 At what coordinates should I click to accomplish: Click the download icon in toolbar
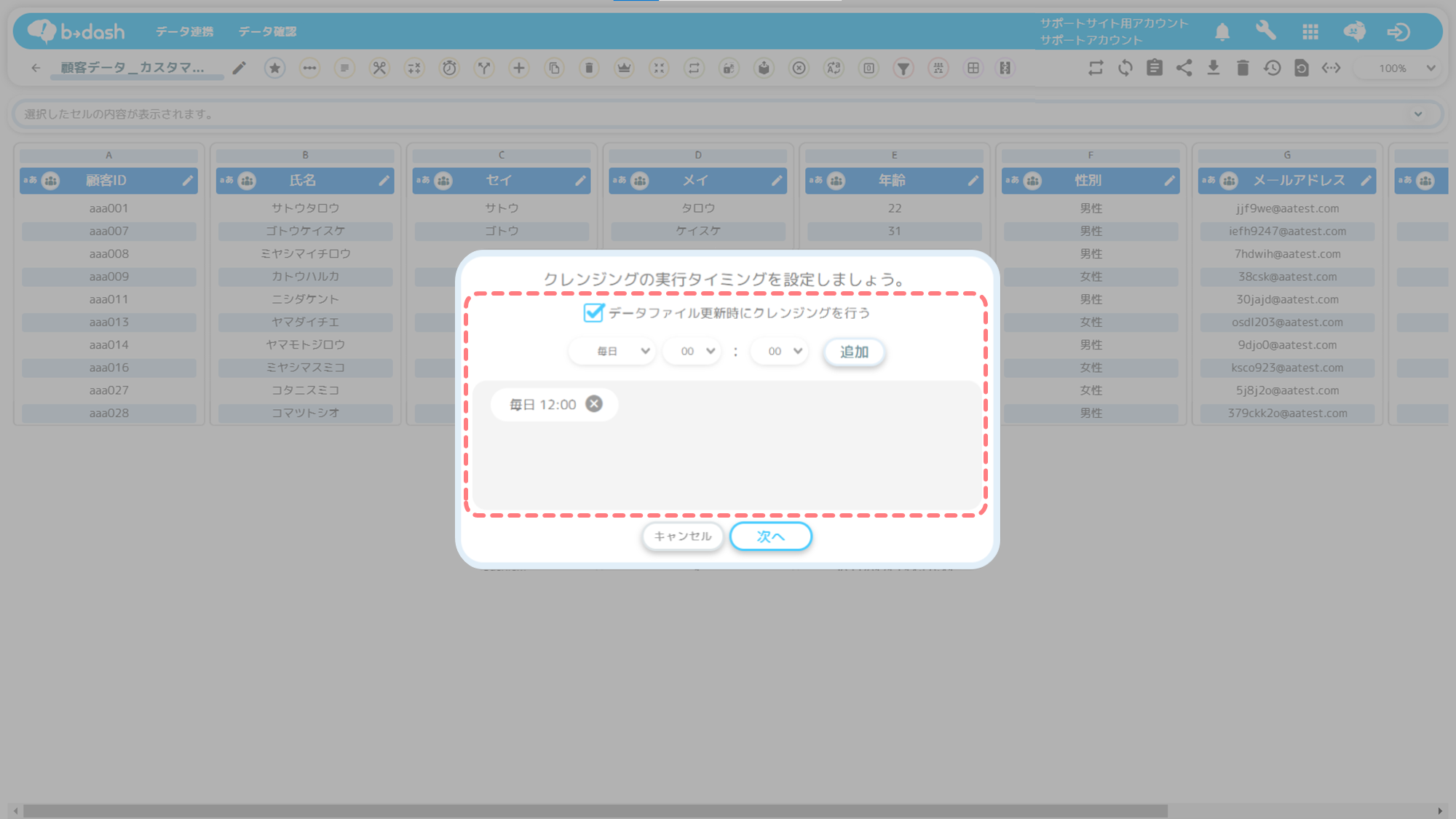1213,68
